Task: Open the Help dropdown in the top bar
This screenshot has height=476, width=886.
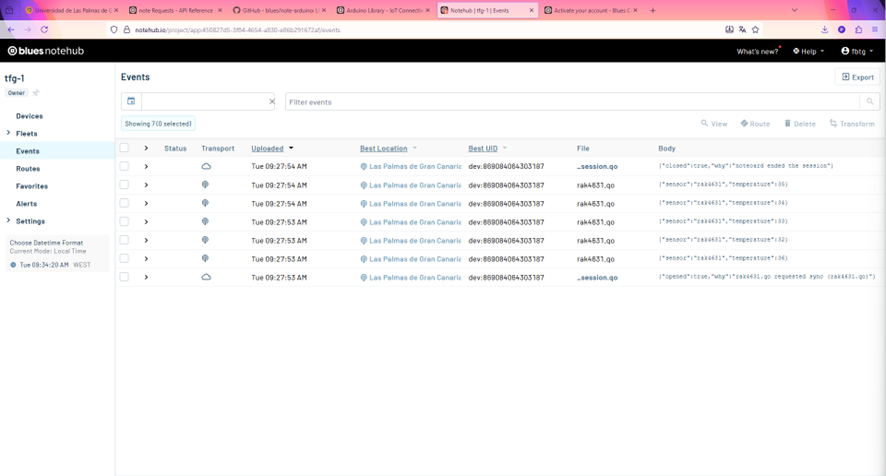Action: pyautogui.click(x=808, y=51)
